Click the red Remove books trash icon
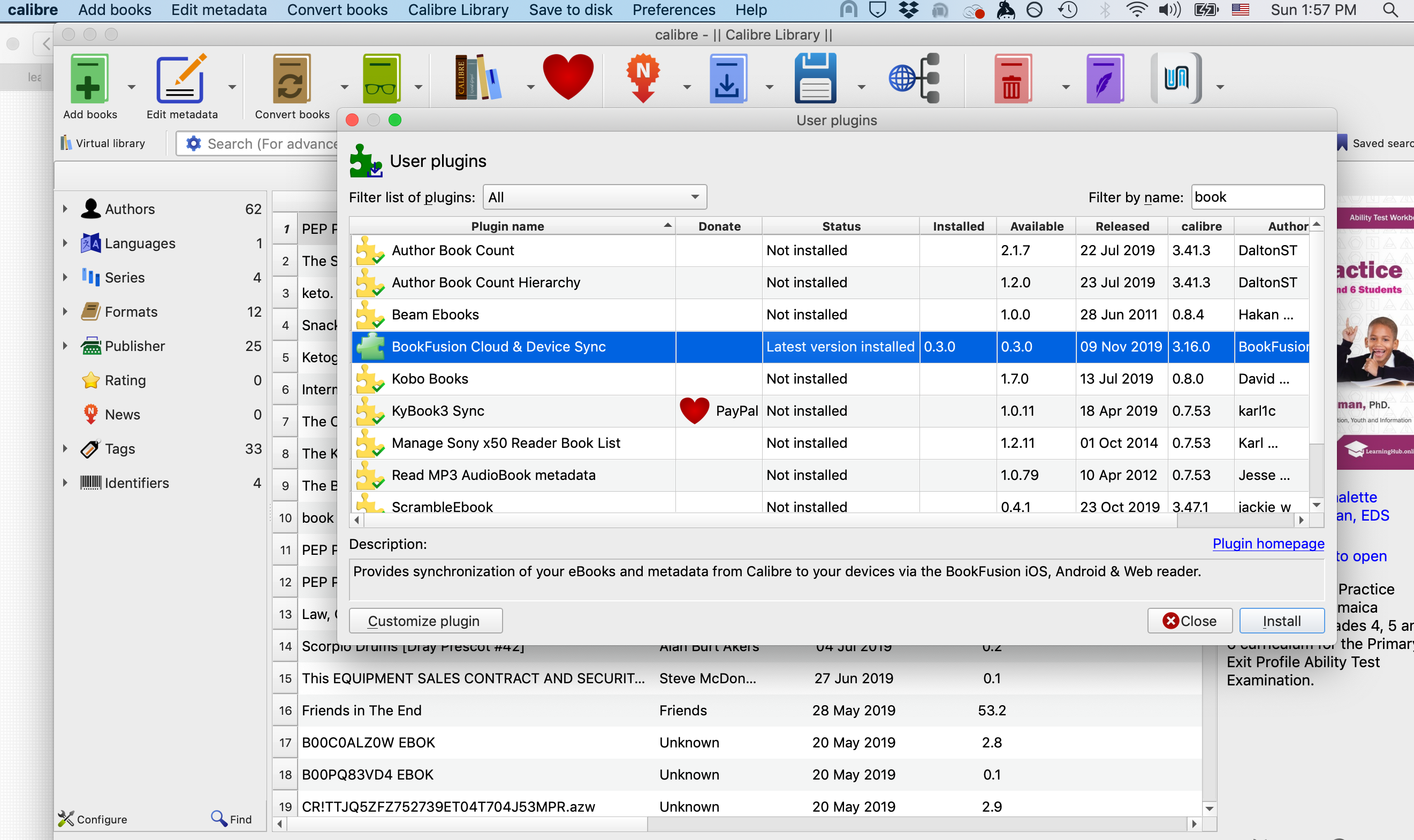Image resolution: width=1414 pixels, height=840 pixels. coord(1012,79)
